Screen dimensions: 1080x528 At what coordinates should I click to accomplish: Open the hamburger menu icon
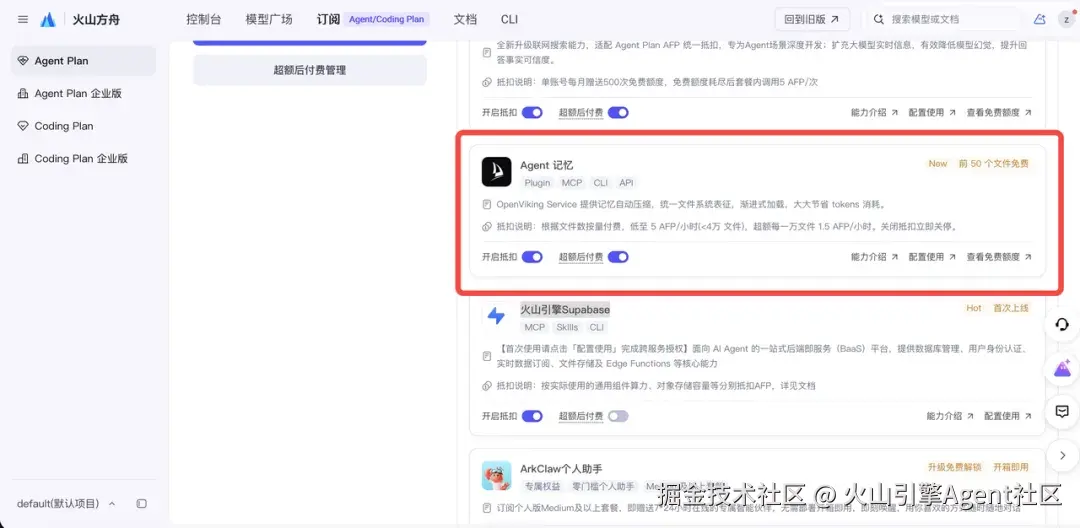23,19
